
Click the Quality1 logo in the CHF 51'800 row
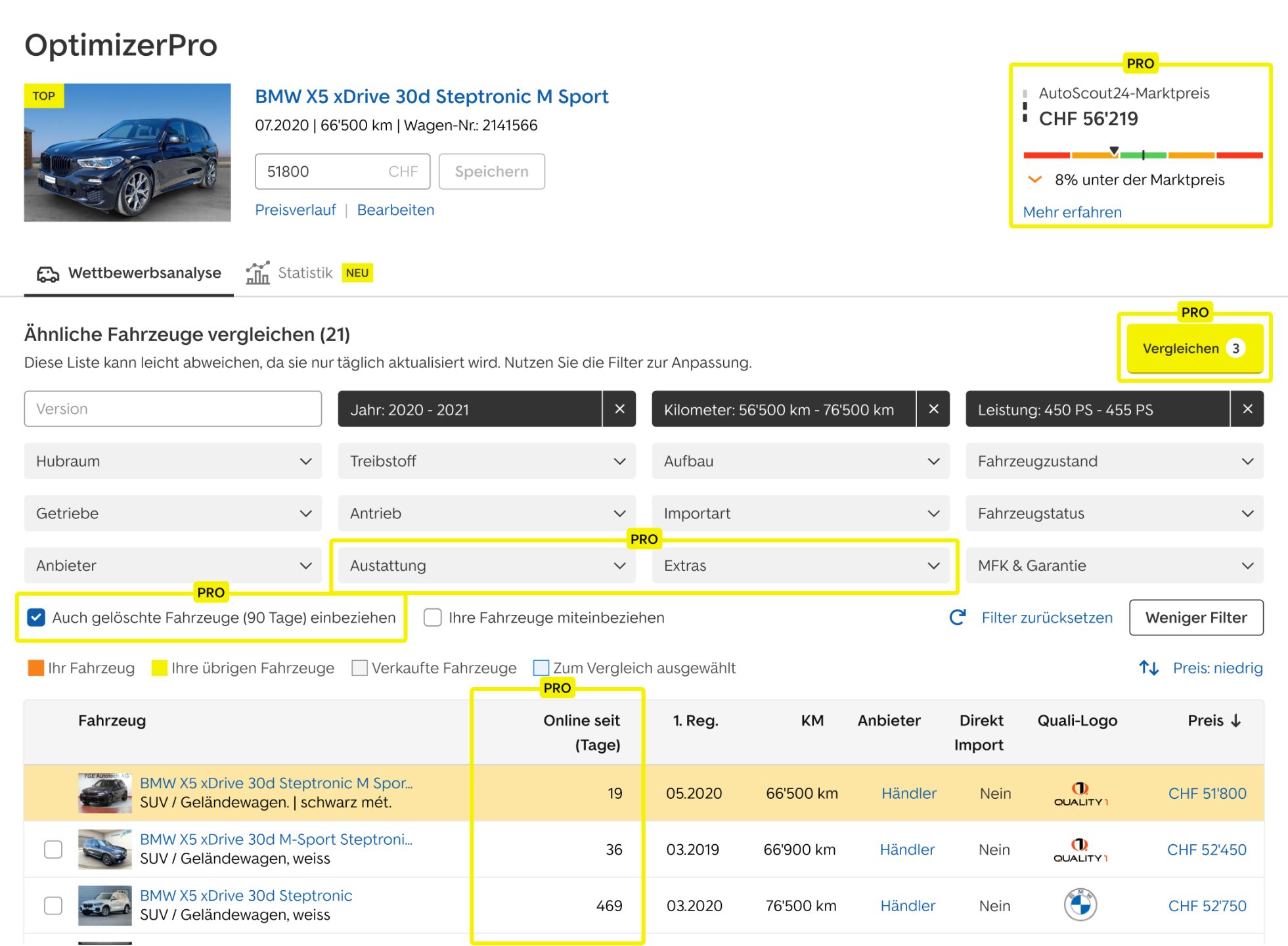click(x=1080, y=794)
